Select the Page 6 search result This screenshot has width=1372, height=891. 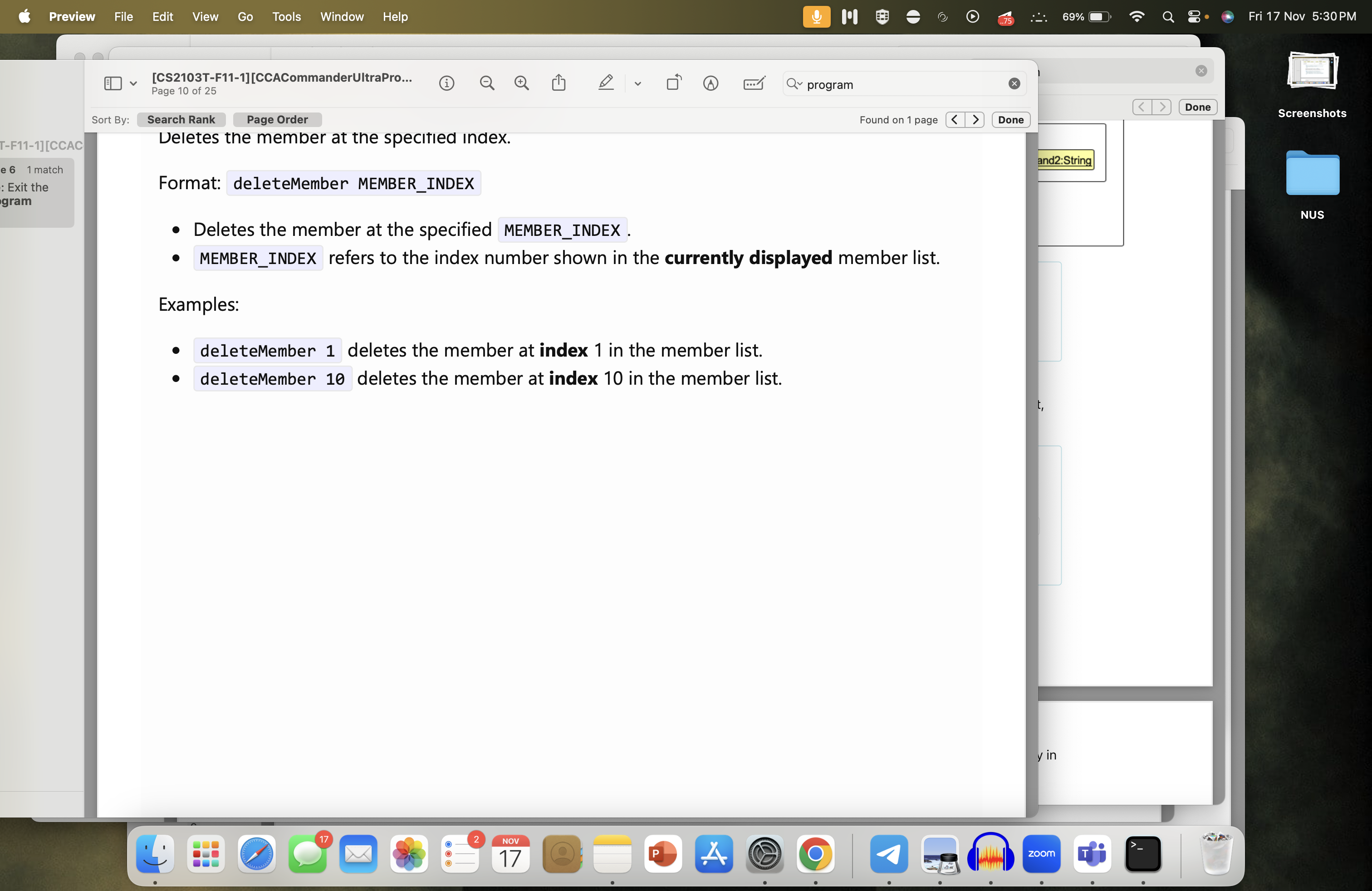(x=34, y=186)
